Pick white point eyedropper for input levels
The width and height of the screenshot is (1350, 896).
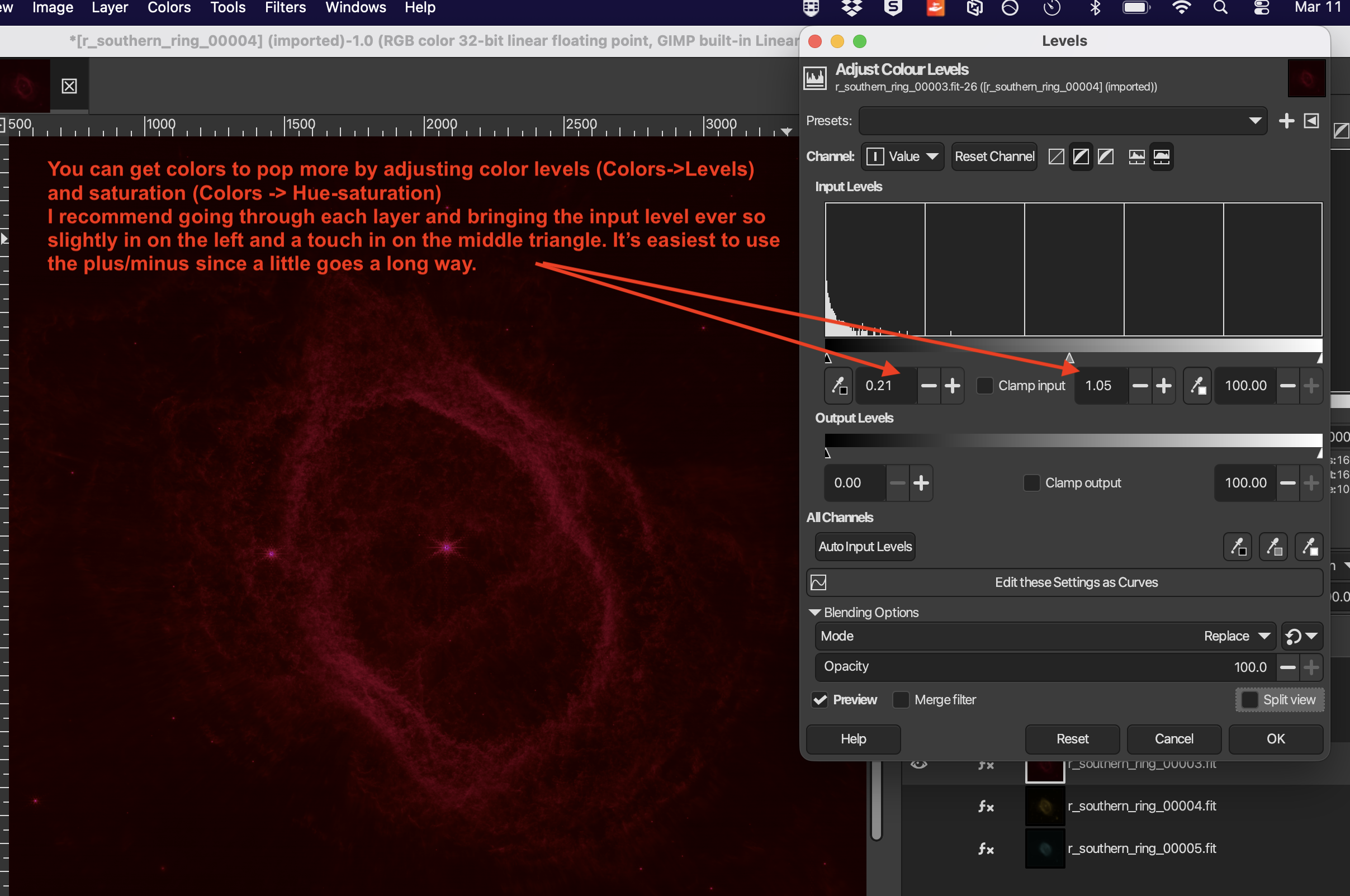point(1197,386)
